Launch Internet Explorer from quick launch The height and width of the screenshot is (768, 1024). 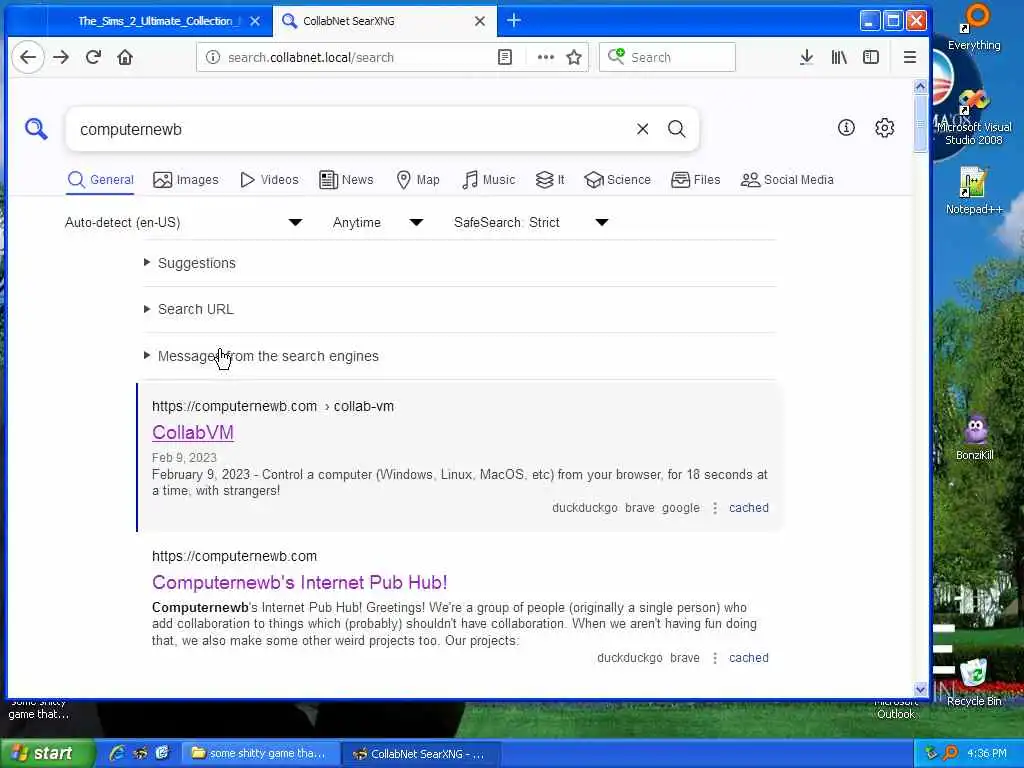click(118, 753)
